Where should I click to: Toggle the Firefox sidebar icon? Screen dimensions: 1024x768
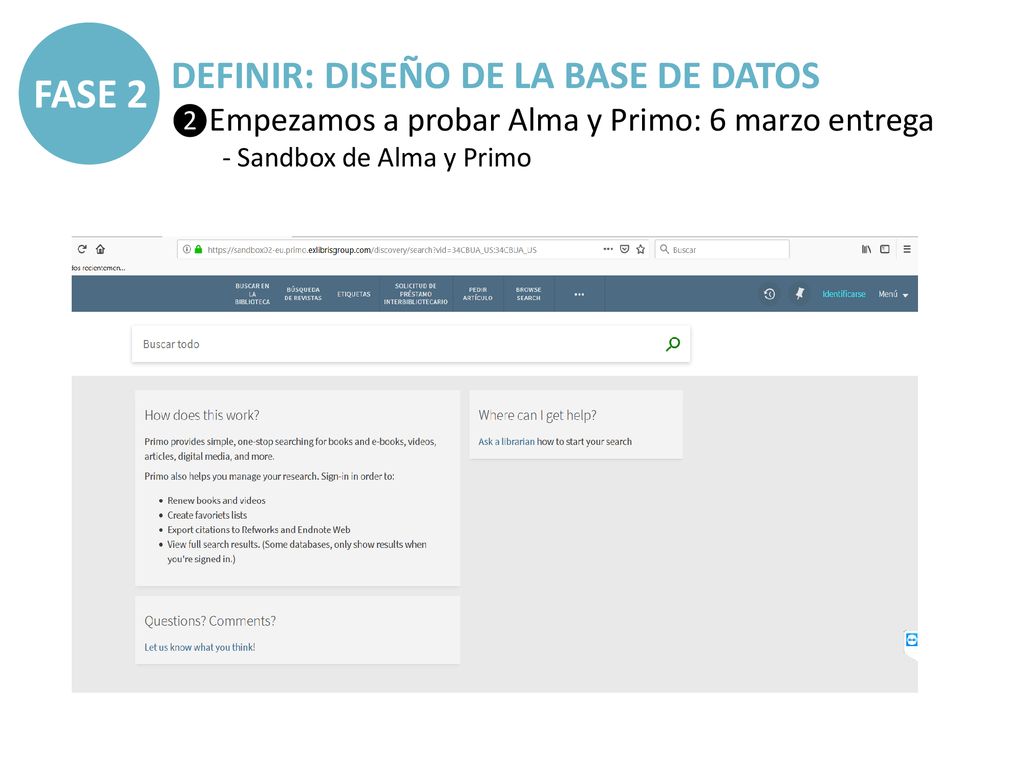pos(885,249)
